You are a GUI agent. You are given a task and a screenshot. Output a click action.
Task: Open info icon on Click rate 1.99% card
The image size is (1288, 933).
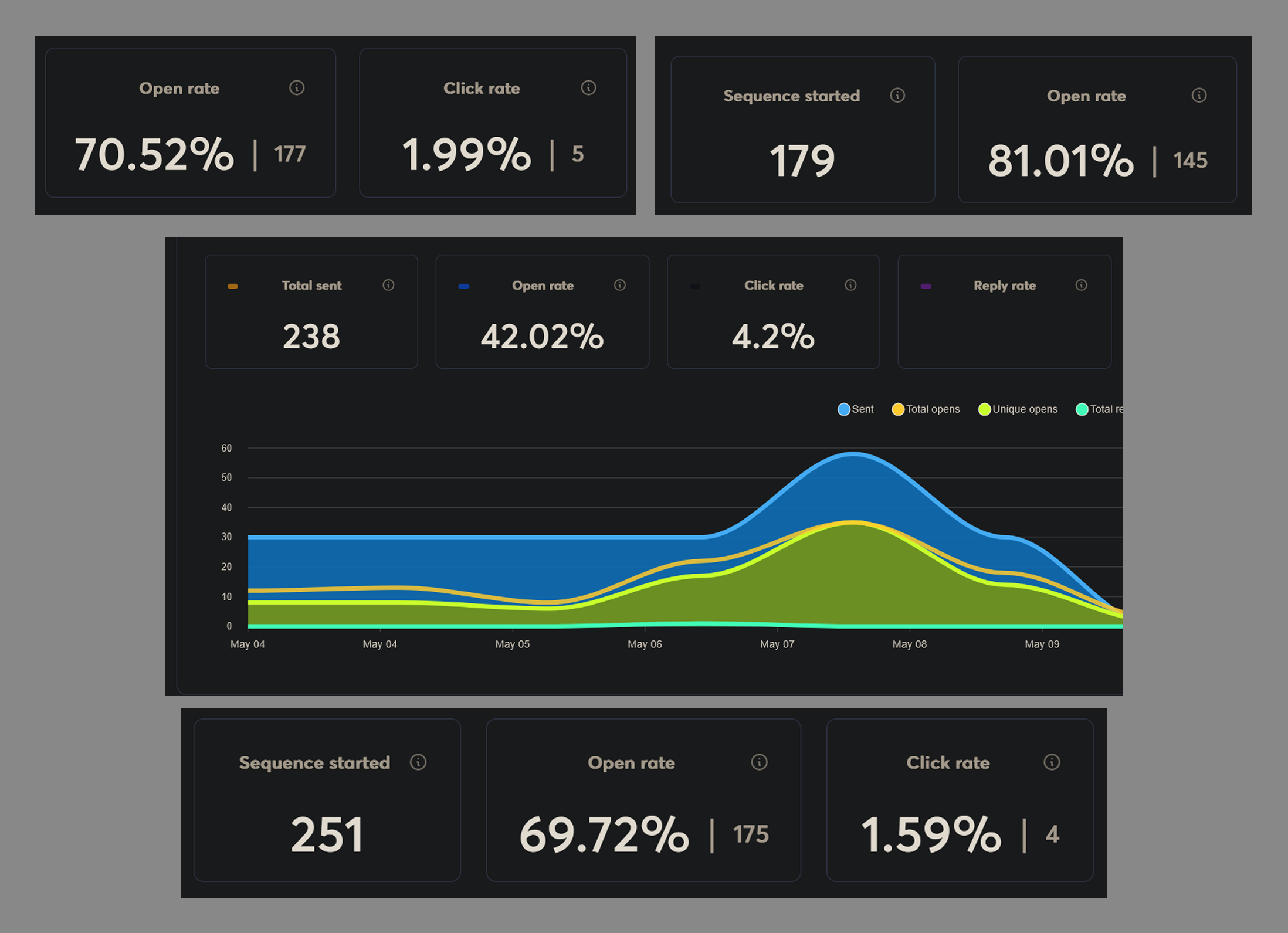tap(588, 88)
